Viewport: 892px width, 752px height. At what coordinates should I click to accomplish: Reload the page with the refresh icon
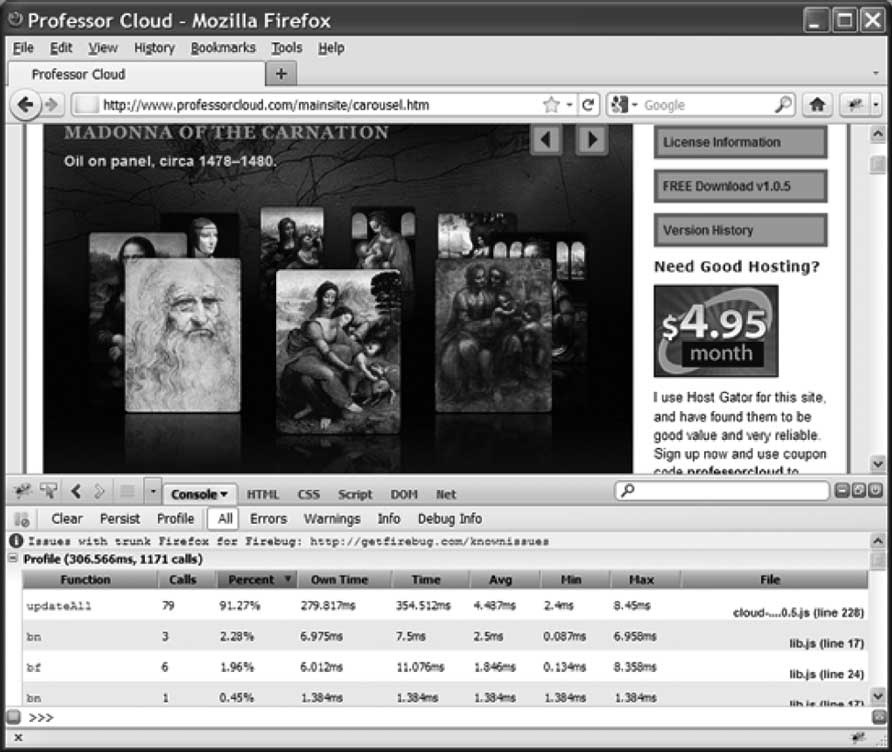(588, 105)
